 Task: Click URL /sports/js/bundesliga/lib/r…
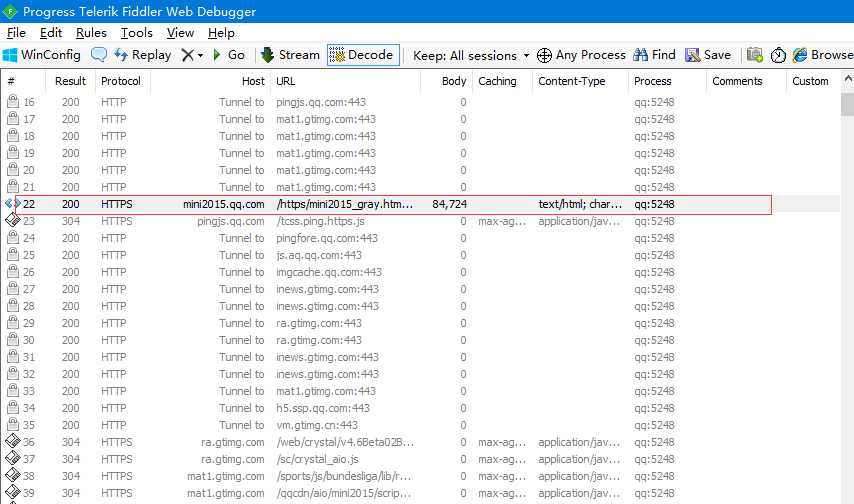coord(344,476)
